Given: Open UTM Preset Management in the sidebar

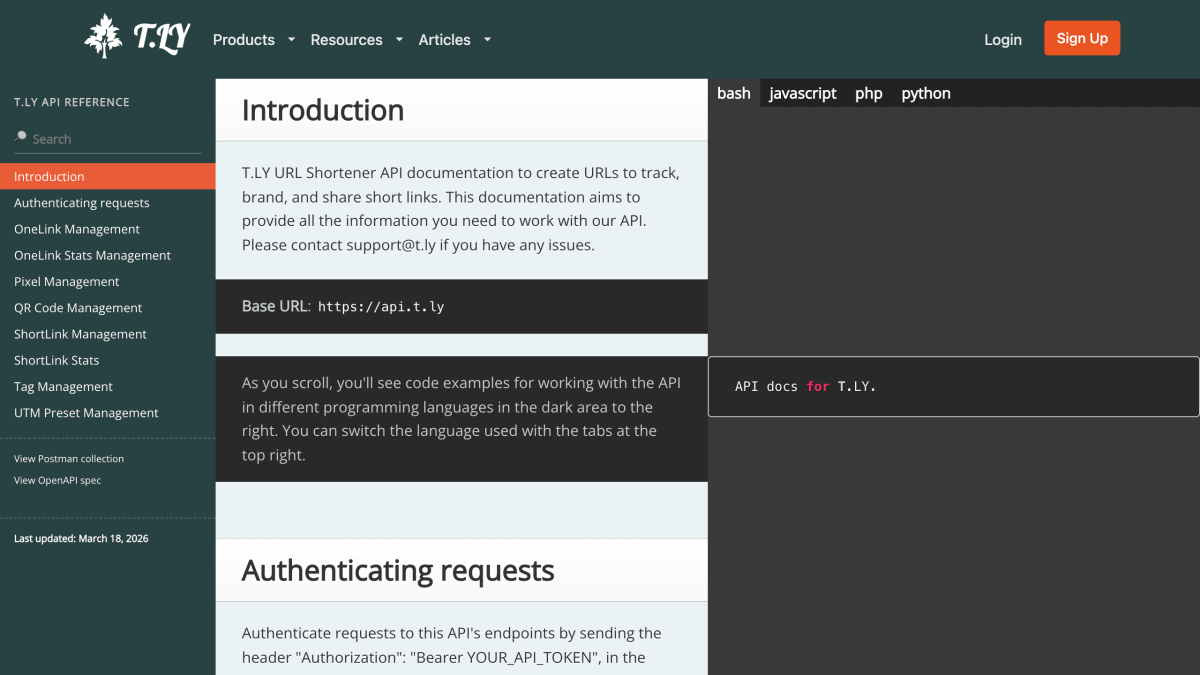Looking at the screenshot, I should click(107, 413).
